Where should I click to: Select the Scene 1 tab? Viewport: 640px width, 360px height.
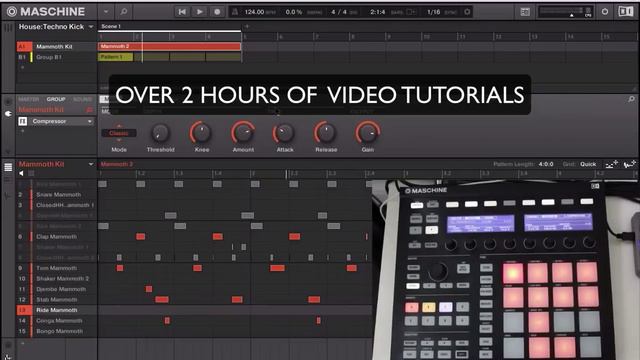[x=111, y=26]
